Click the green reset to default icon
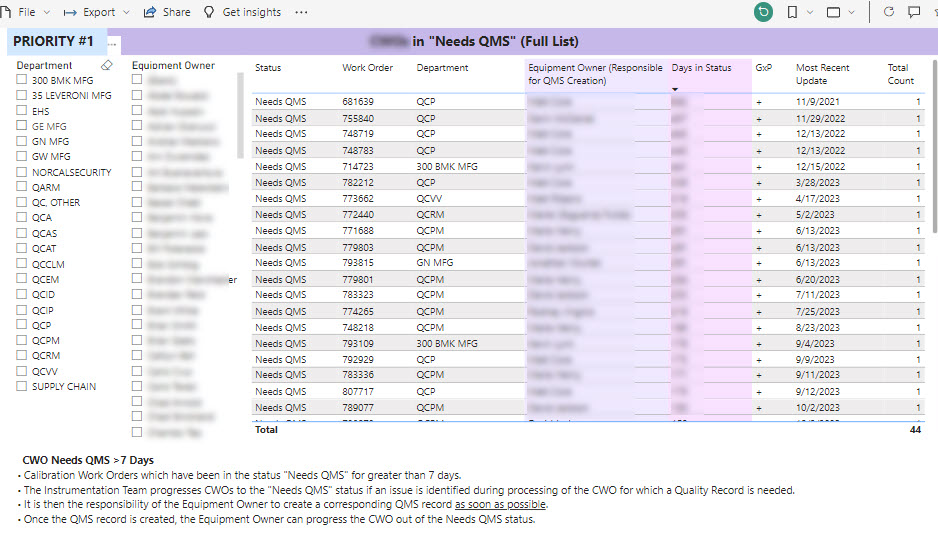This screenshot has height=539, width=938. tap(764, 12)
